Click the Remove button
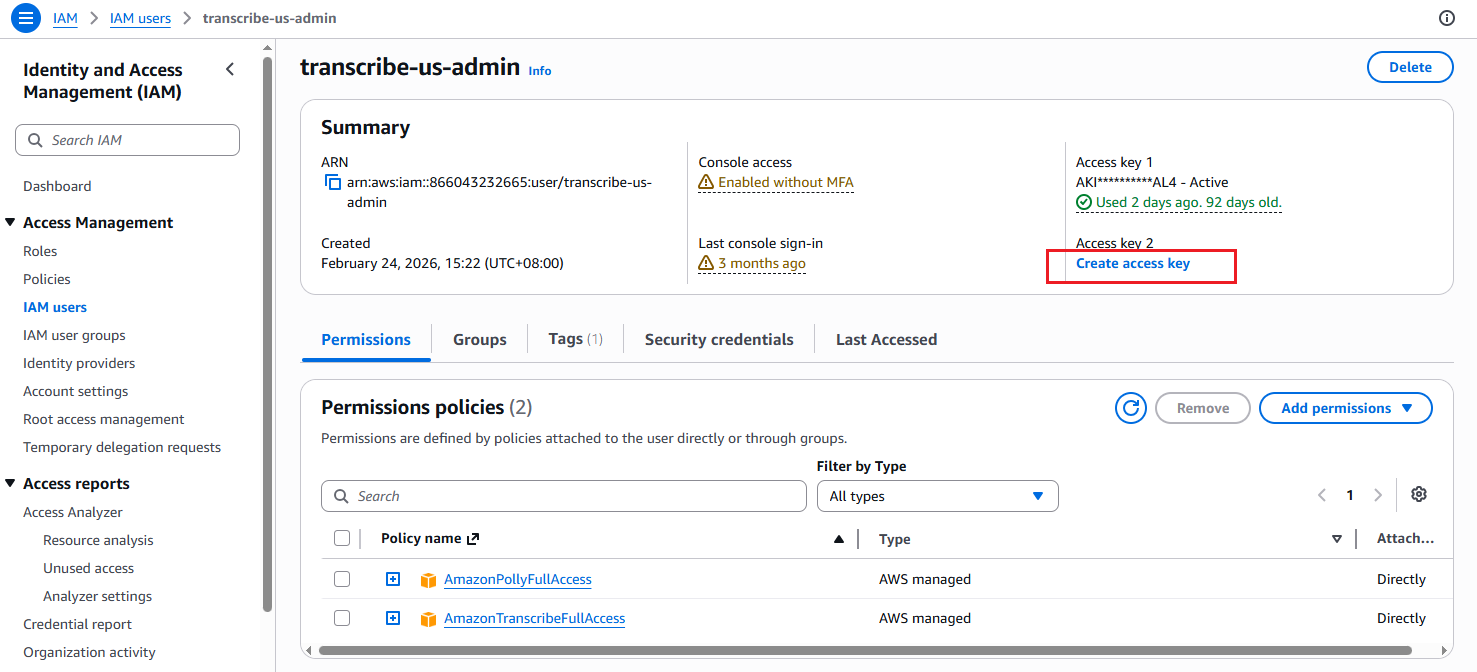This screenshot has height=672, width=1477. 1203,408
